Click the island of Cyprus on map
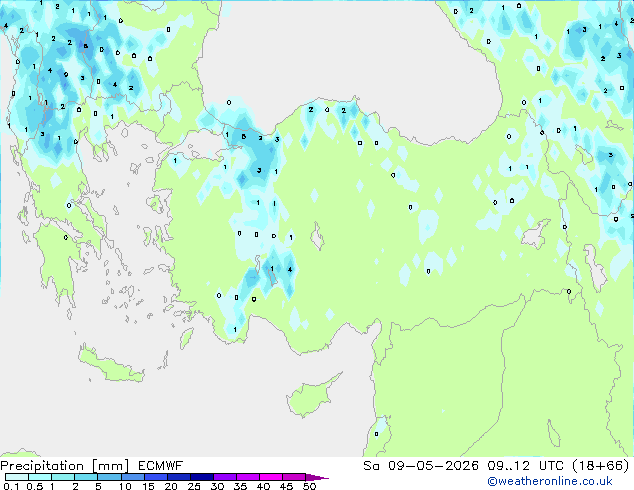The height and width of the screenshot is (490, 634). (309, 398)
